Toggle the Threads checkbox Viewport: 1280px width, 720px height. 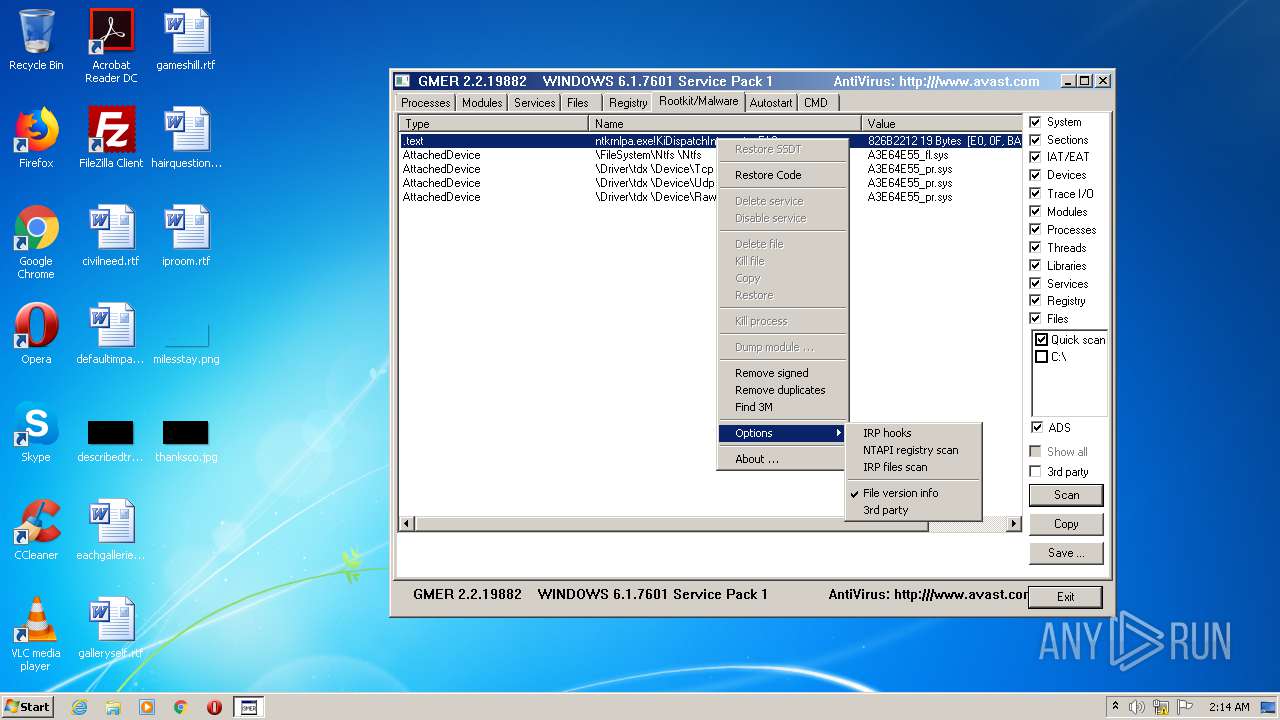pos(1035,248)
